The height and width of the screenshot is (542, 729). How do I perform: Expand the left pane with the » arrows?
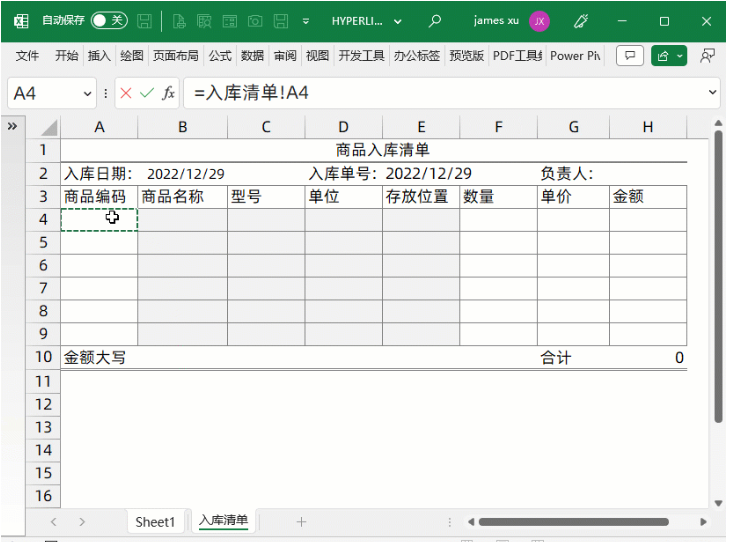pyautogui.click(x=12, y=126)
